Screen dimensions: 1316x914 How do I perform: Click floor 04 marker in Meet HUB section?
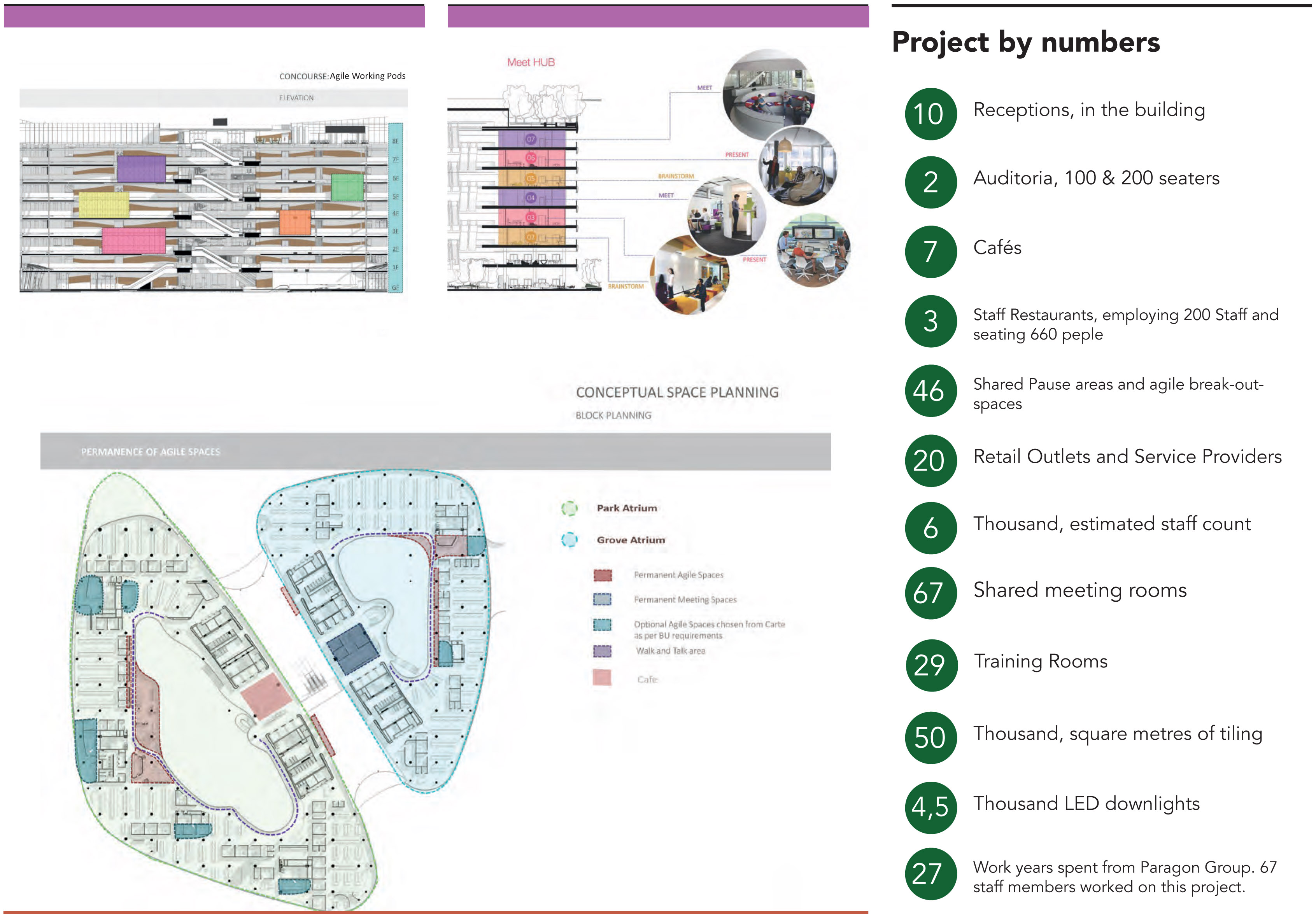(x=531, y=198)
